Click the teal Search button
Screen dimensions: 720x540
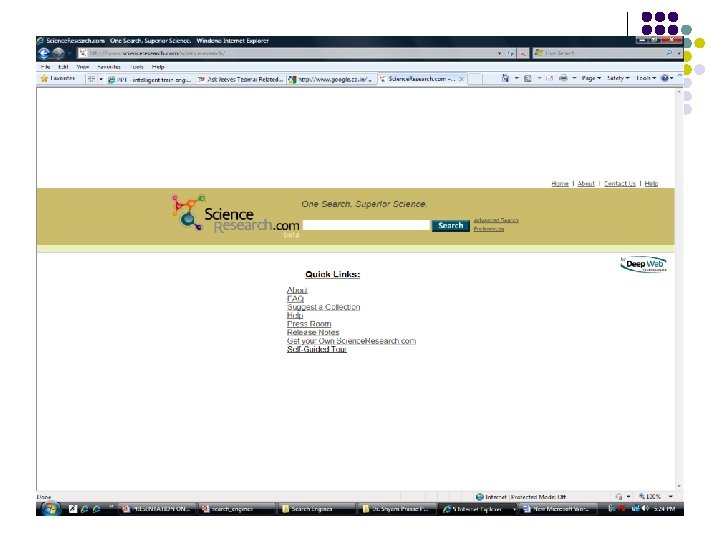tap(450, 225)
